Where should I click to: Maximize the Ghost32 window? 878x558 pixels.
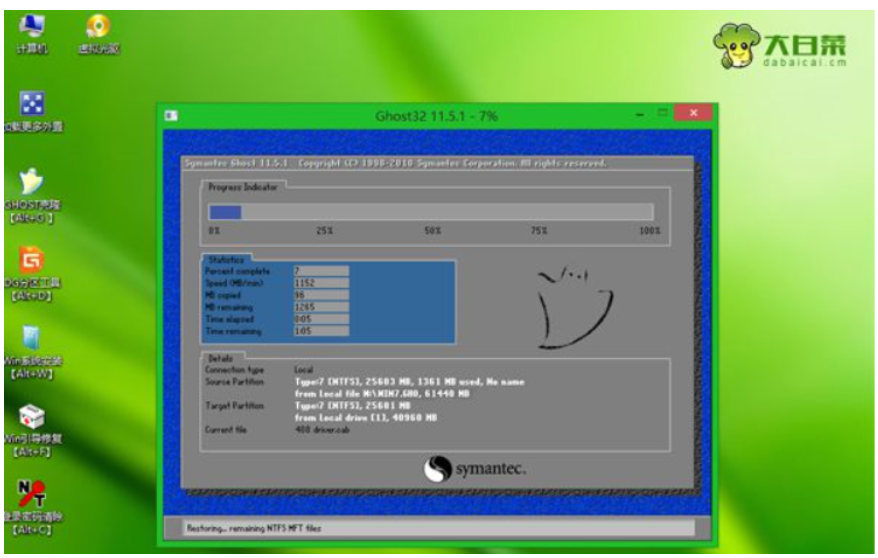pos(662,113)
